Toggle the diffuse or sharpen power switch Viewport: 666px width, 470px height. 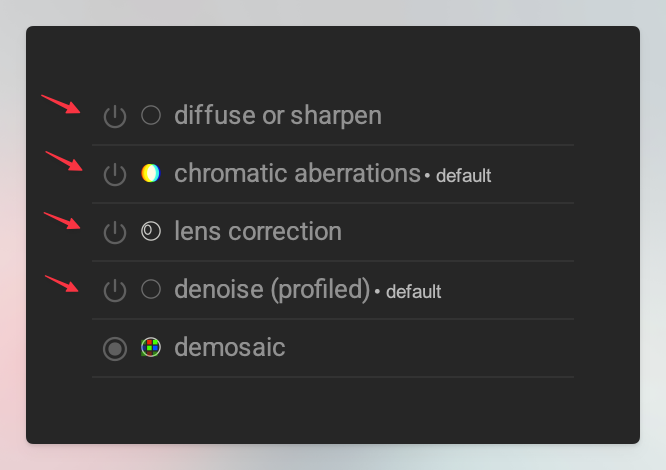116,116
